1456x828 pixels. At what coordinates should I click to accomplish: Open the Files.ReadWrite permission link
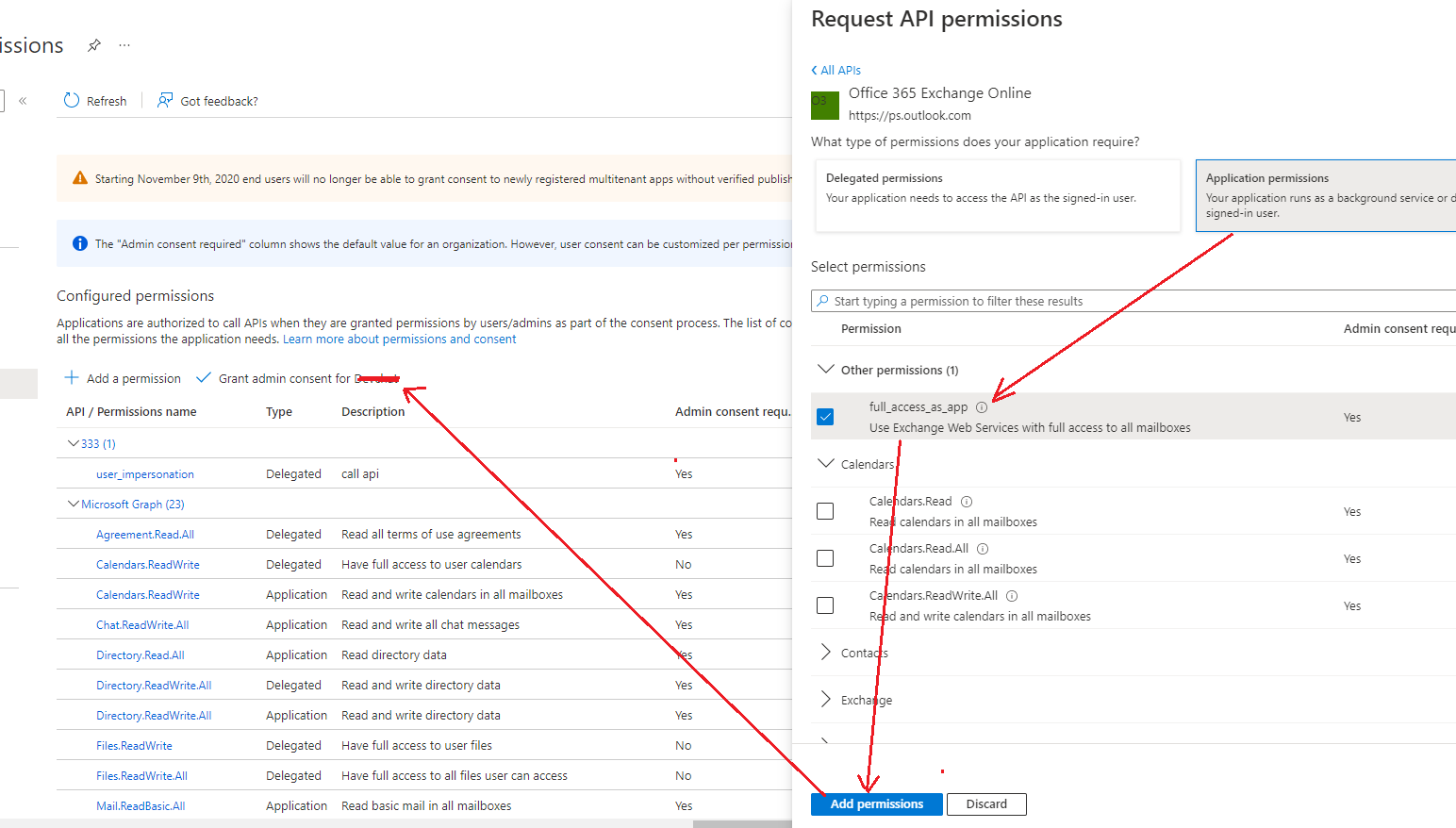134,746
